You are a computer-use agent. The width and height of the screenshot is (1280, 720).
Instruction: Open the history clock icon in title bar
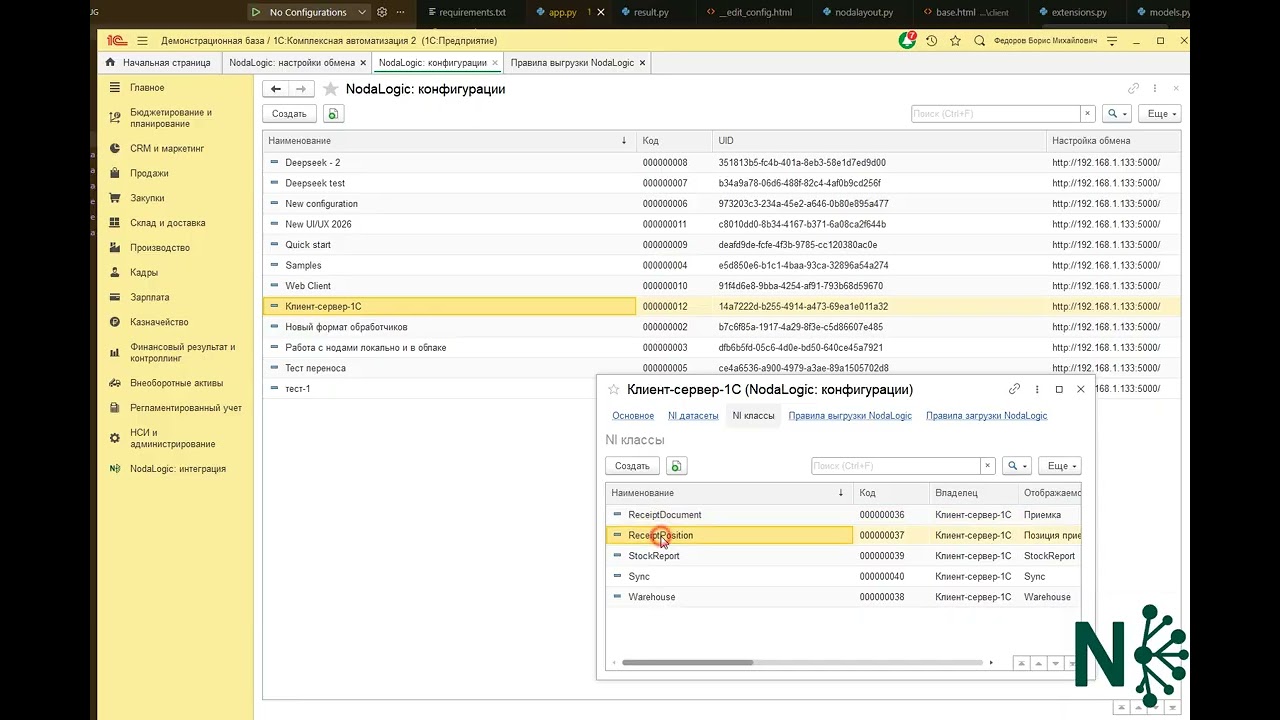click(932, 41)
